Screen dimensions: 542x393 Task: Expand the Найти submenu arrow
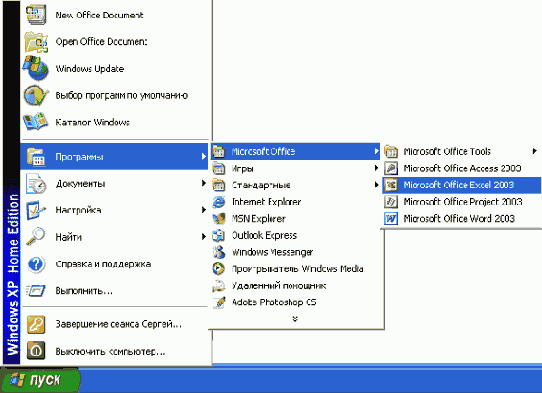coord(204,236)
